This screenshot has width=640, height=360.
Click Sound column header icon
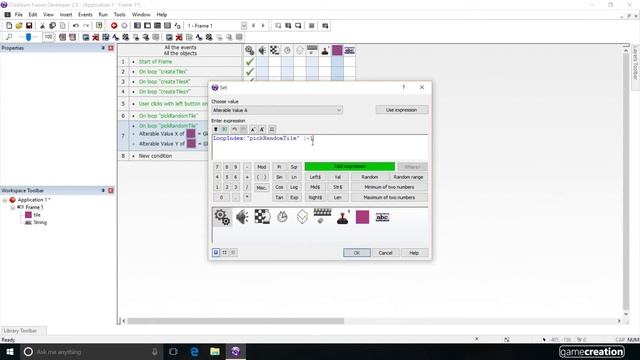click(x=262, y=50)
